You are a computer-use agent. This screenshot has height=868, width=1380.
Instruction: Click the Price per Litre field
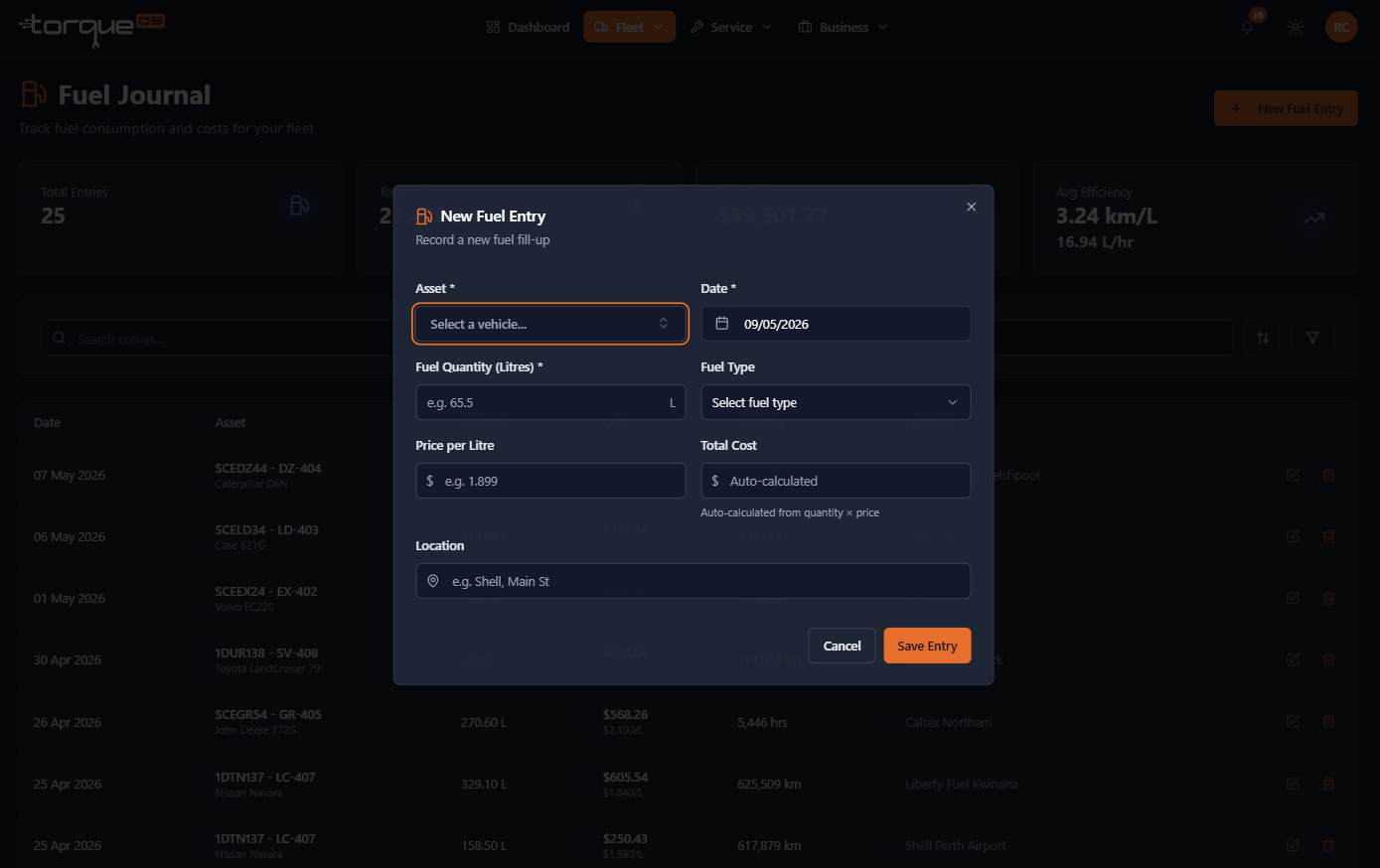point(550,481)
